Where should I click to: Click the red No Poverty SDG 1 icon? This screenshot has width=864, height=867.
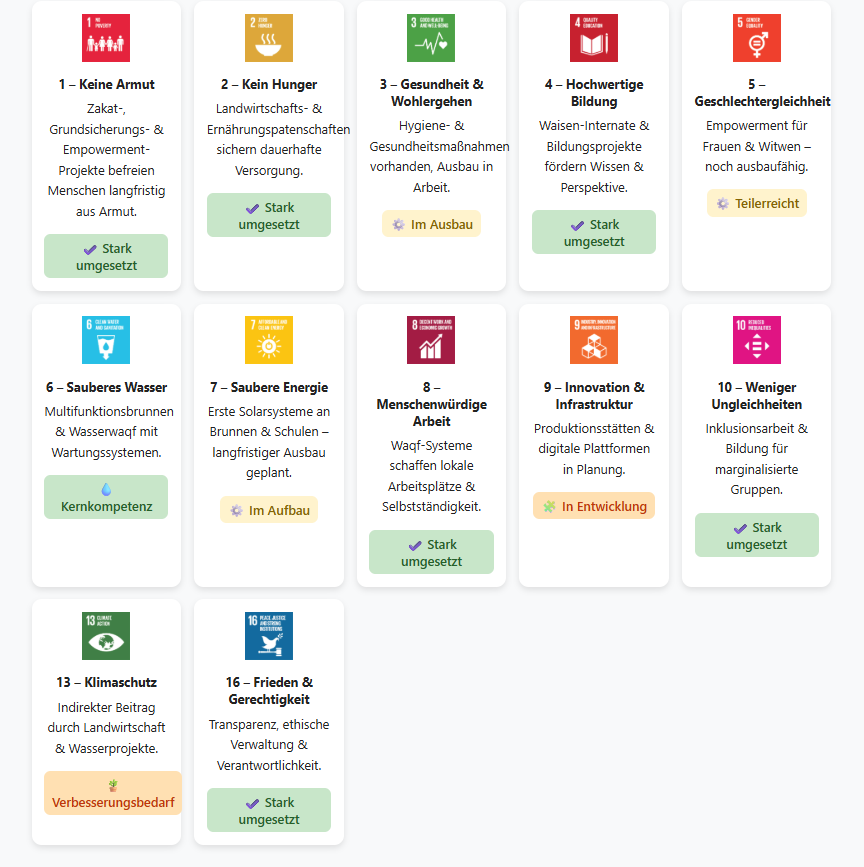coord(106,38)
